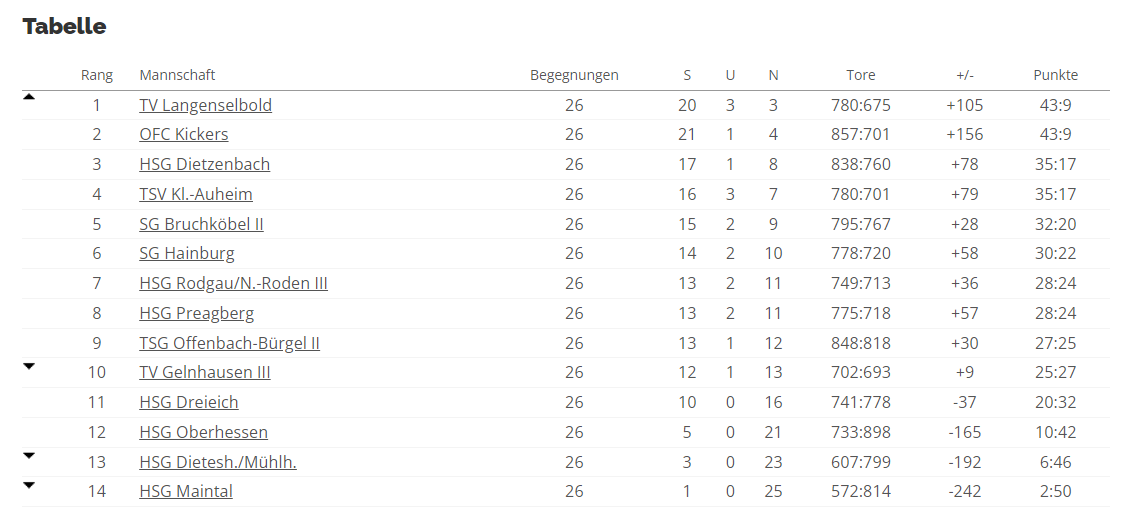Click the Punkte column header

click(x=1055, y=75)
